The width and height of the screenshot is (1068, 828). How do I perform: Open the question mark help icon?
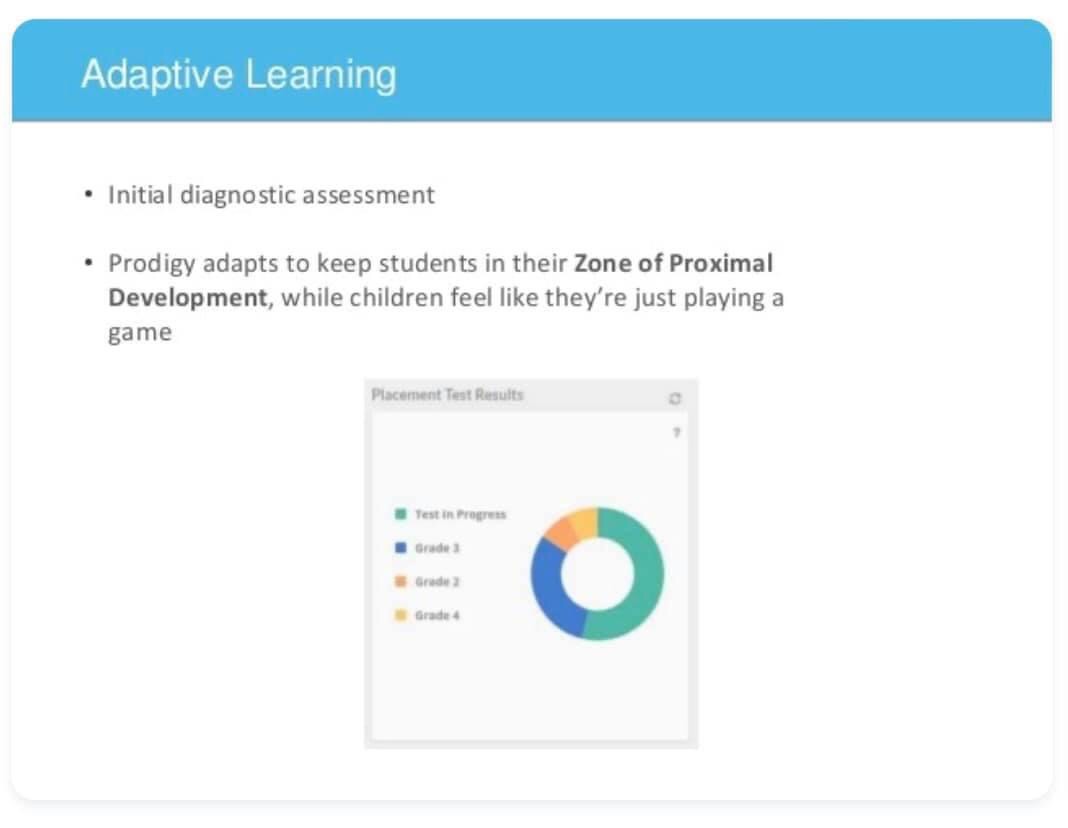tap(676, 432)
